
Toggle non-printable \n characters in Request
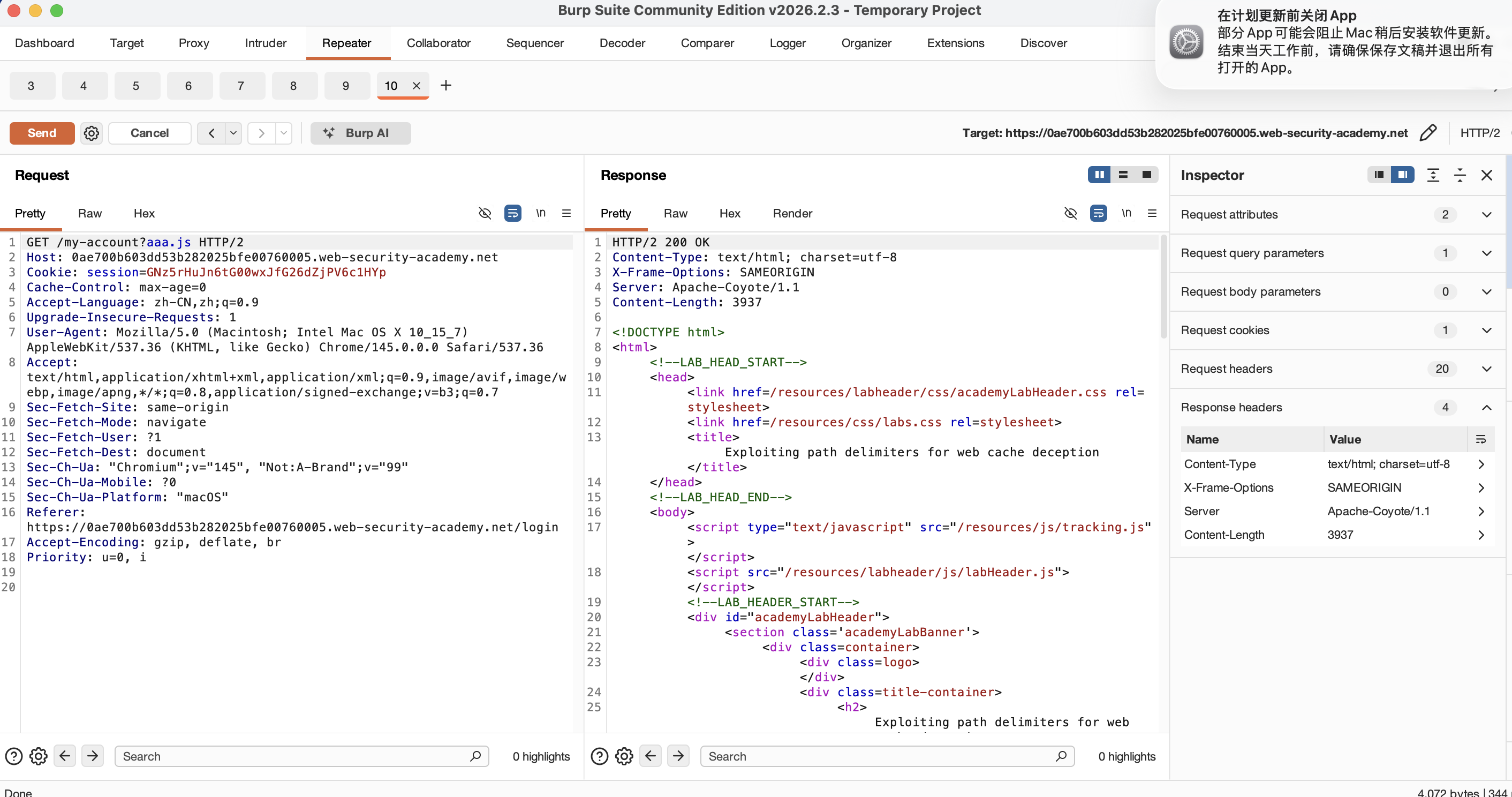(541, 213)
